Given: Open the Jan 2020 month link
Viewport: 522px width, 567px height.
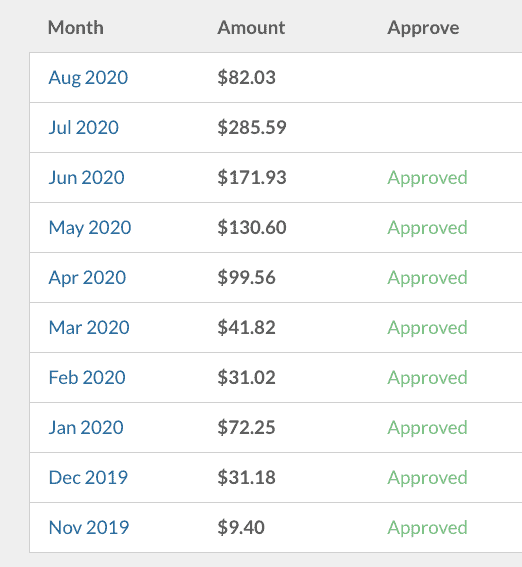Looking at the screenshot, I should tap(86, 427).
